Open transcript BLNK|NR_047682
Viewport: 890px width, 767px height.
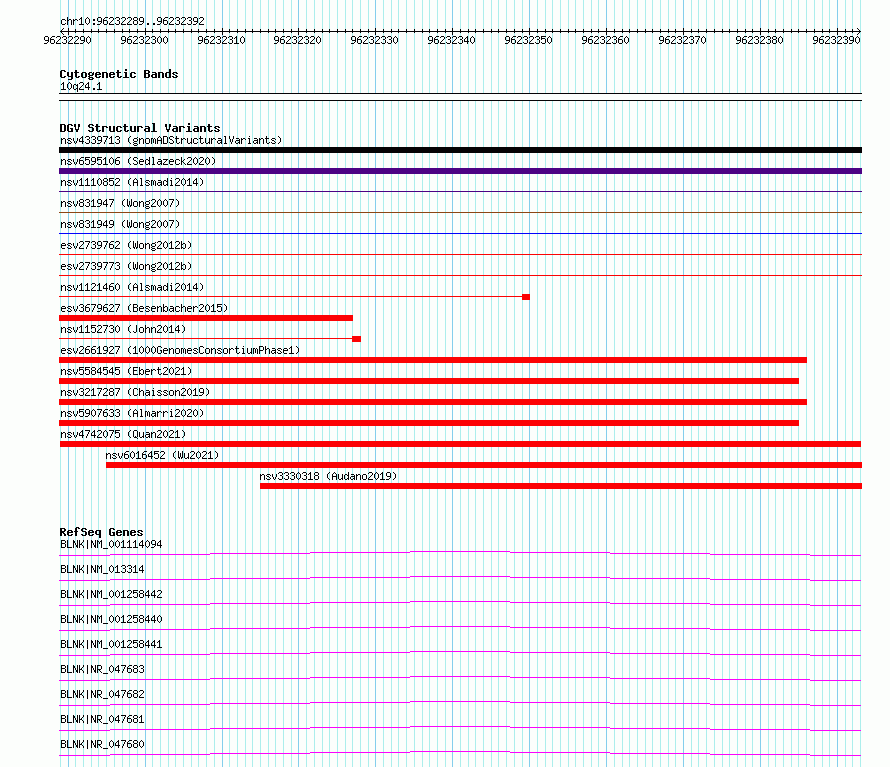tap(102, 694)
